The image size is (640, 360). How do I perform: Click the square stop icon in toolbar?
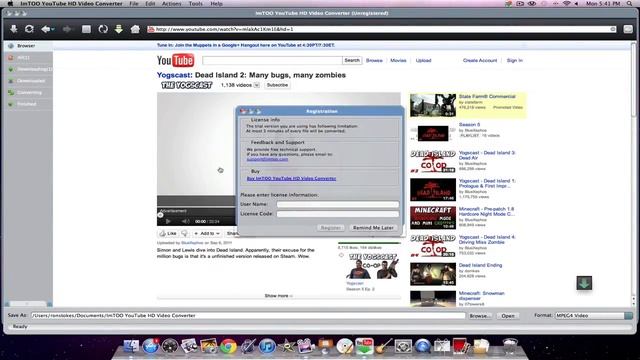(86, 29)
